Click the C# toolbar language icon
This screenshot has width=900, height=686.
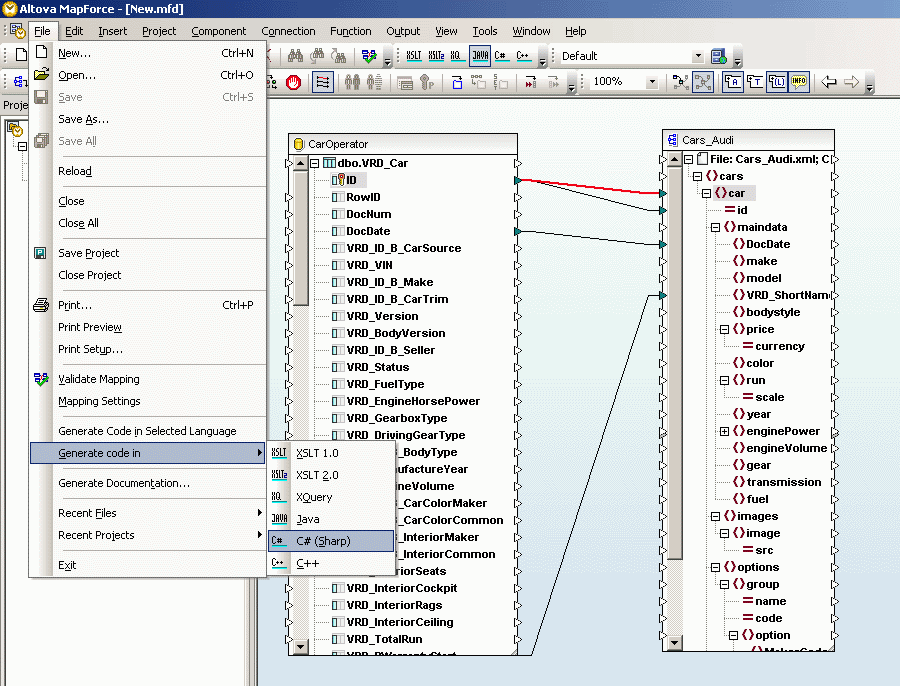pyautogui.click(x=501, y=56)
